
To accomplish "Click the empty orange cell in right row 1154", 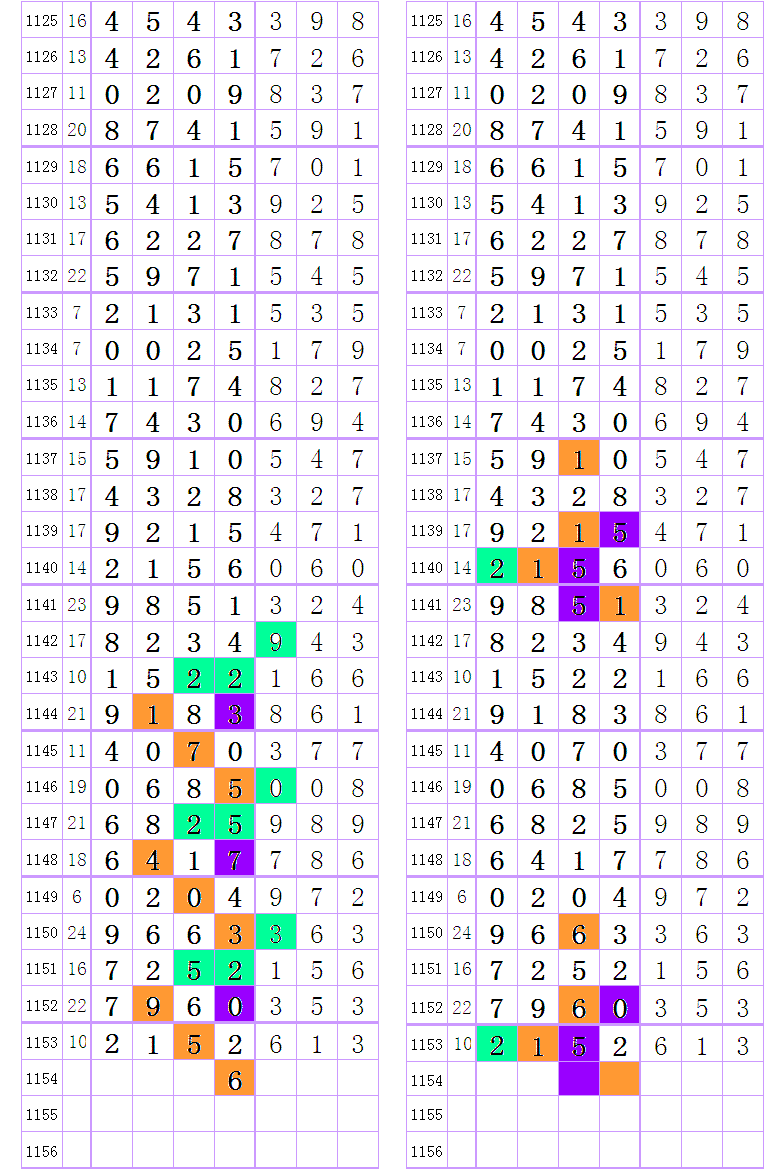I will [x=619, y=1079].
